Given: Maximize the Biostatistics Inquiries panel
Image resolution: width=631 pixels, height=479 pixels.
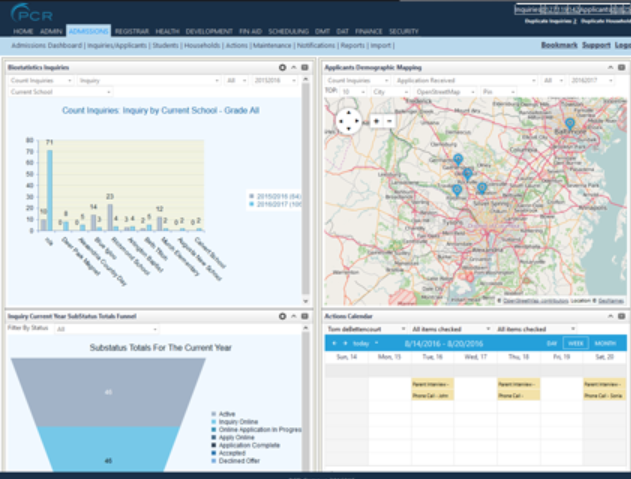Looking at the screenshot, I should pyautogui.click(x=305, y=68).
